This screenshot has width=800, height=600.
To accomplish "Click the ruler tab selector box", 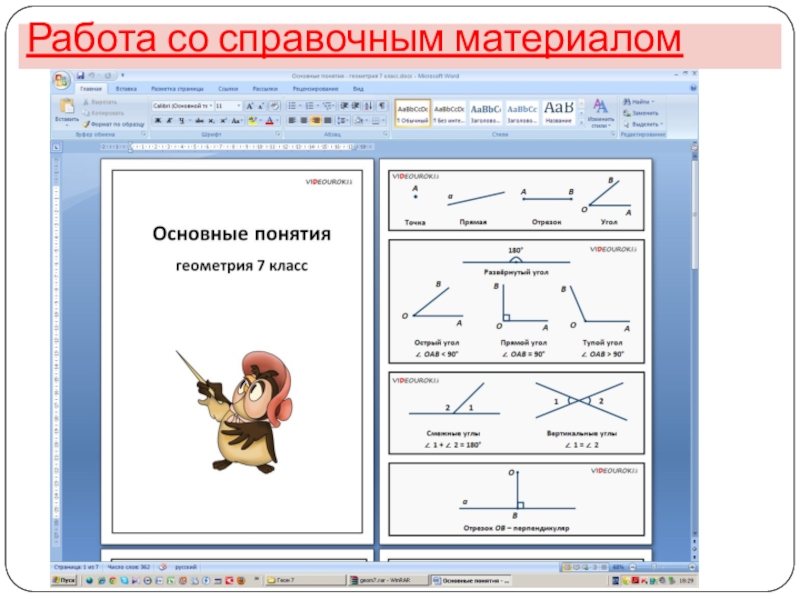I will 57,147.
